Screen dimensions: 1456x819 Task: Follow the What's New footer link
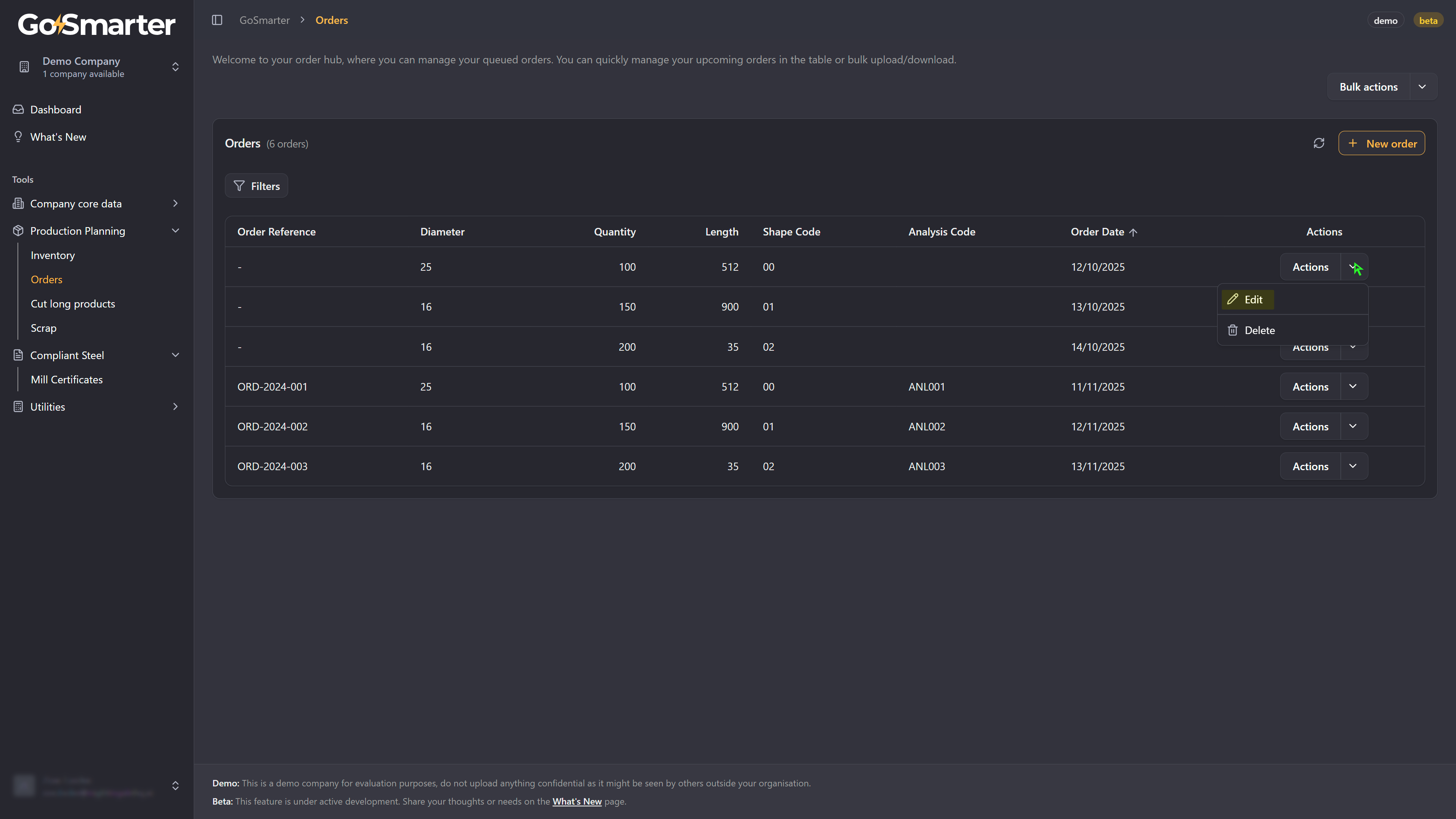pyautogui.click(x=576, y=802)
